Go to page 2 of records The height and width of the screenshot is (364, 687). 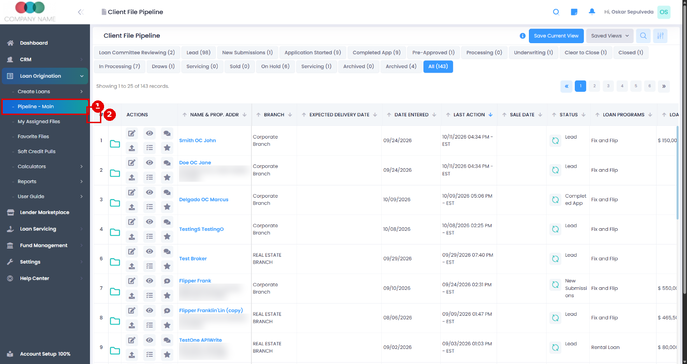click(x=594, y=86)
